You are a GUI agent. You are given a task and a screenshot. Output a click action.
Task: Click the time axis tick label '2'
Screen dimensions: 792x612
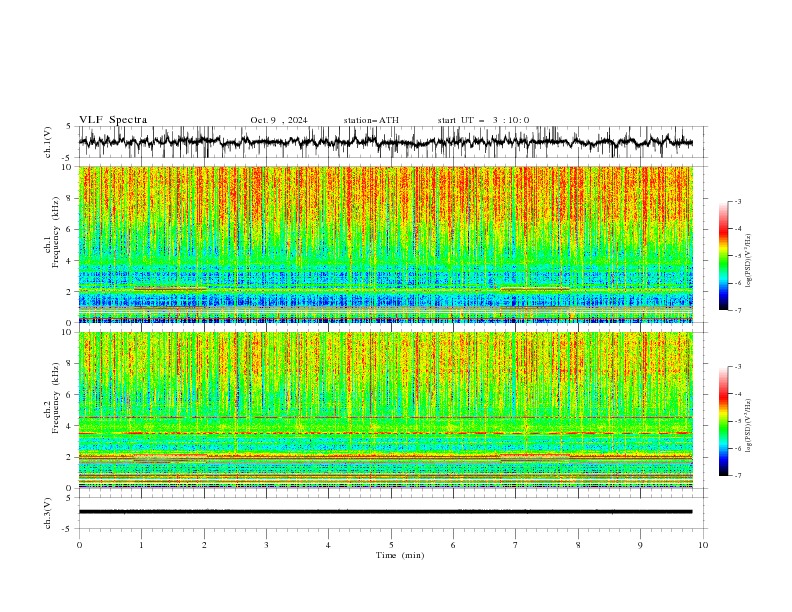(x=204, y=545)
